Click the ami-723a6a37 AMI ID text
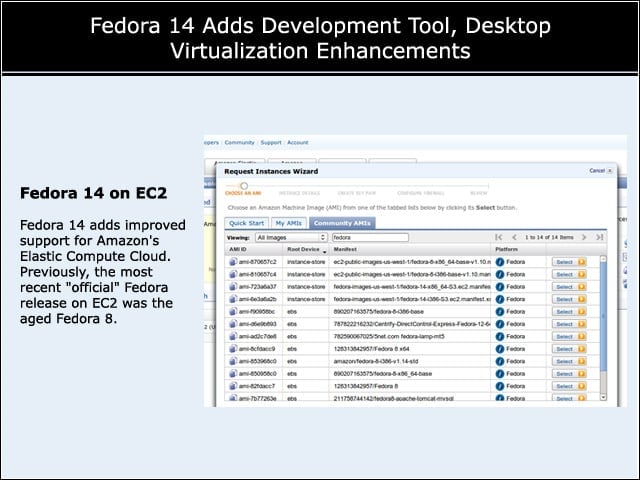This screenshot has width=640, height=480. click(x=258, y=287)
